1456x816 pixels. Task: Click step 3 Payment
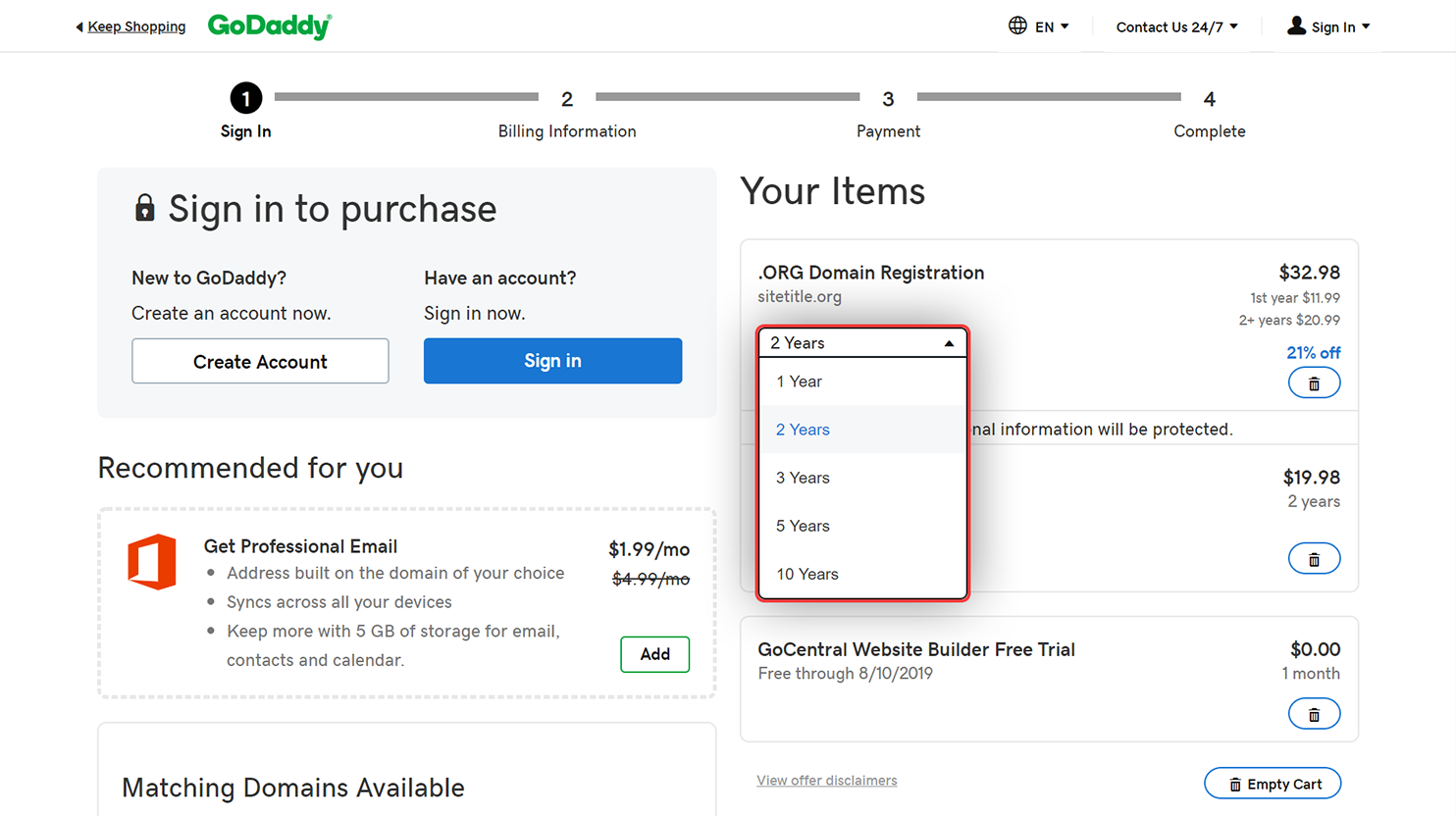pos(888,115)
